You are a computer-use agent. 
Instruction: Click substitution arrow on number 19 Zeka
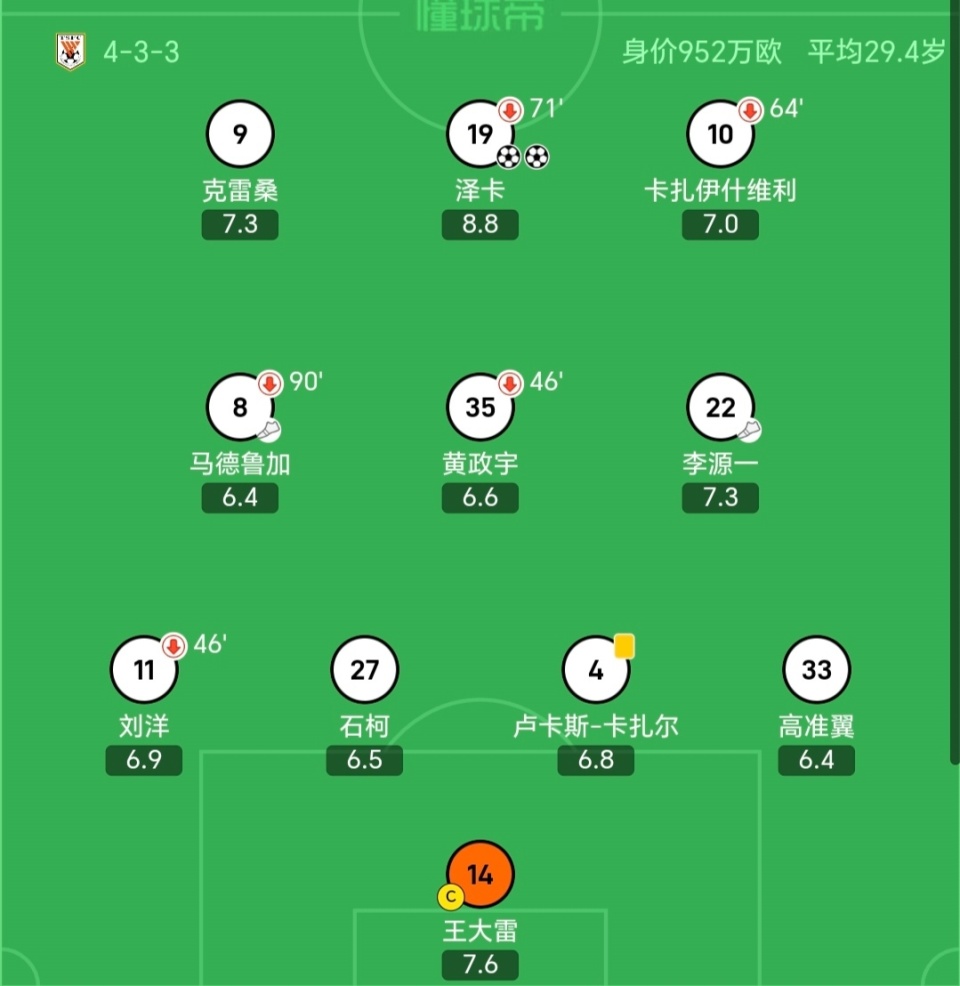510,111
